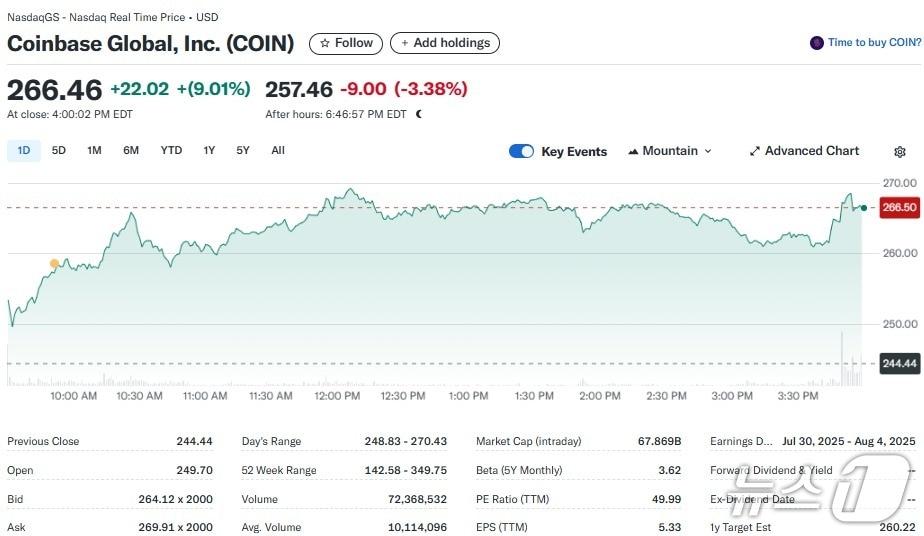Select the 1M time range
This screenshot has width=924, height=536.
point(94,151)
